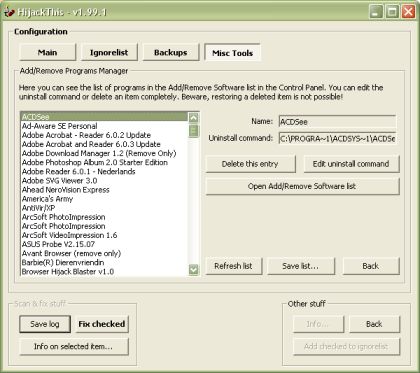Select America's Army in the list

(x=104, y=199)
